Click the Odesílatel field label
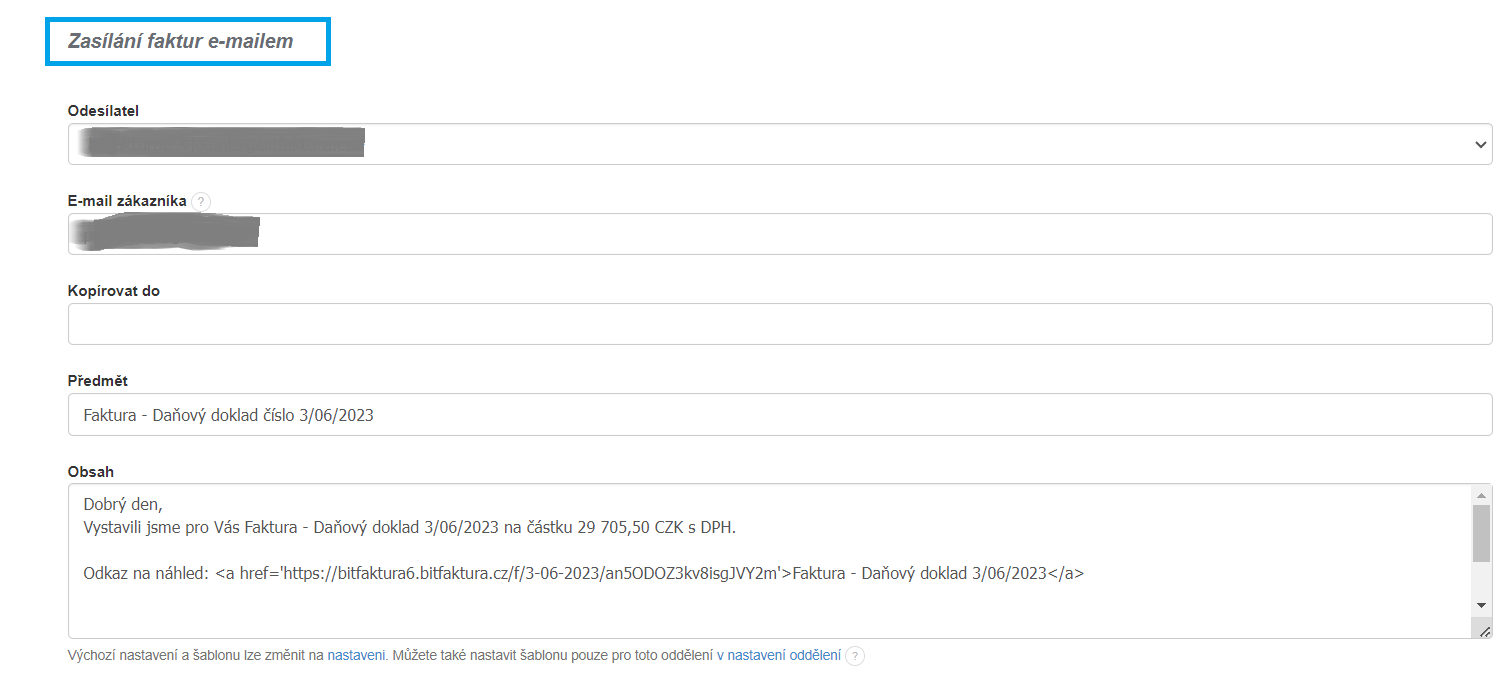Image resolution: width=1511 pixels, height=682 pixels. tap(103, 111)
